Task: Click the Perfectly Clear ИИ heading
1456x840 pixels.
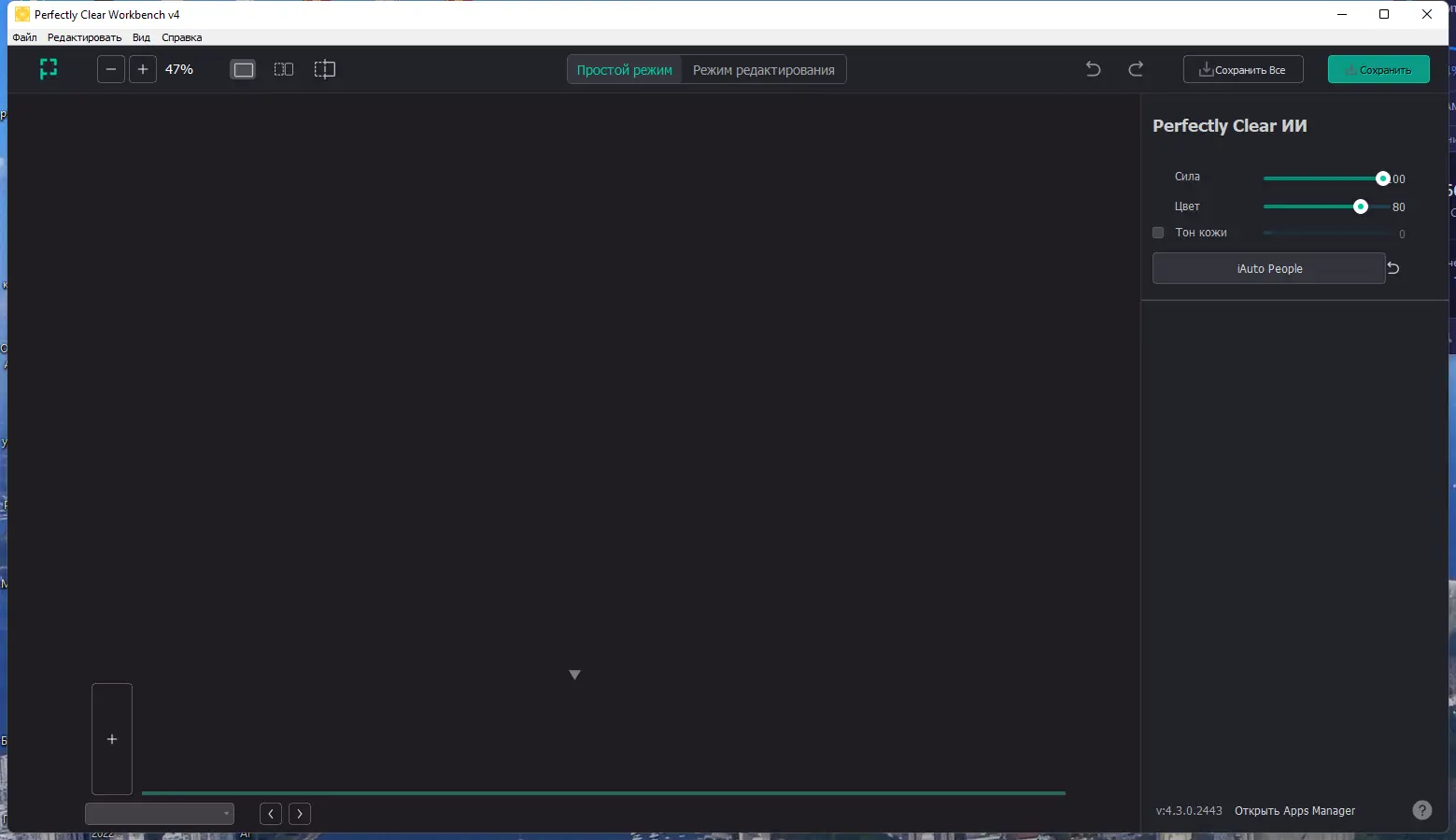Action: [1230, 126]
